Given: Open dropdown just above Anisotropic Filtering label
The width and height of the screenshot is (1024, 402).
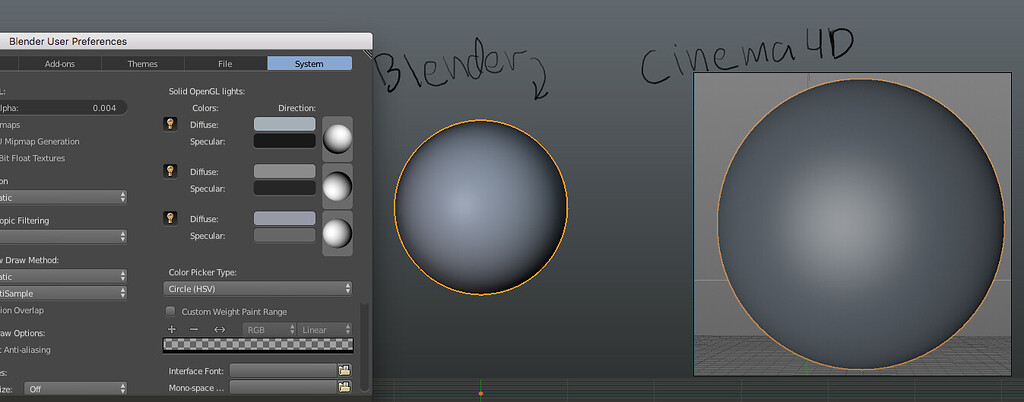Looking at the screenshot, I should (63, 197).
